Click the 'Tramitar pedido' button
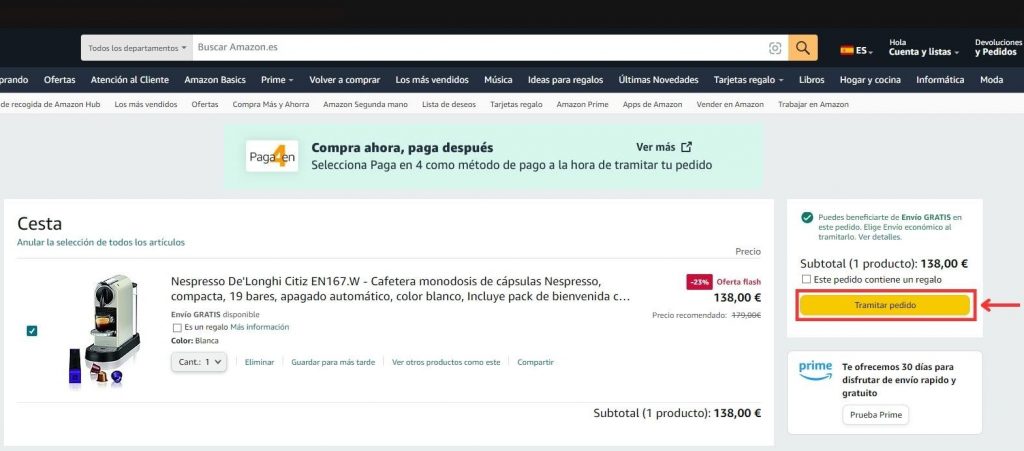The image size is (1024, 451). (x=885, y=305)
